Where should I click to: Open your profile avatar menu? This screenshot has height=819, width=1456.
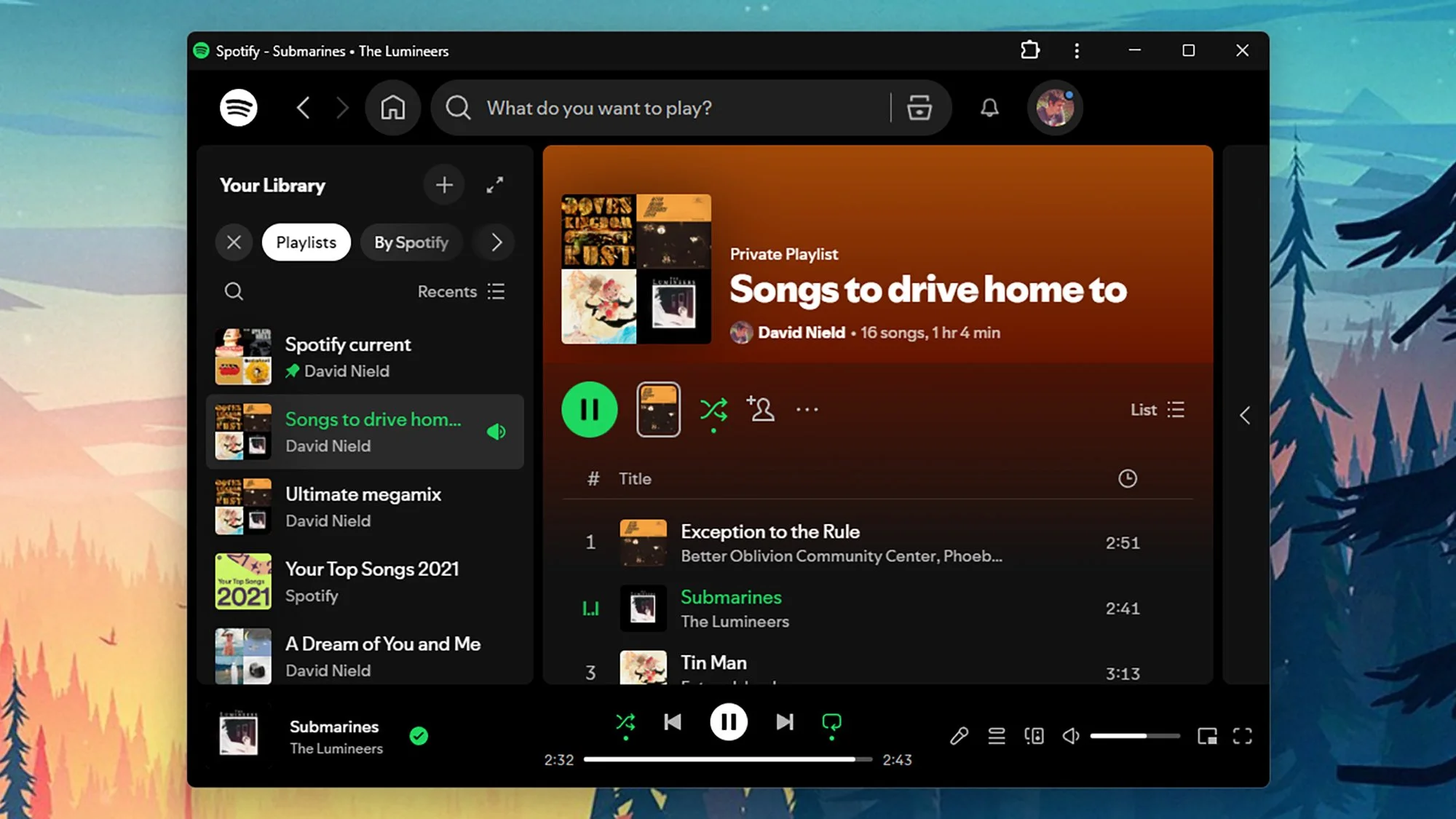[1055, 107]
